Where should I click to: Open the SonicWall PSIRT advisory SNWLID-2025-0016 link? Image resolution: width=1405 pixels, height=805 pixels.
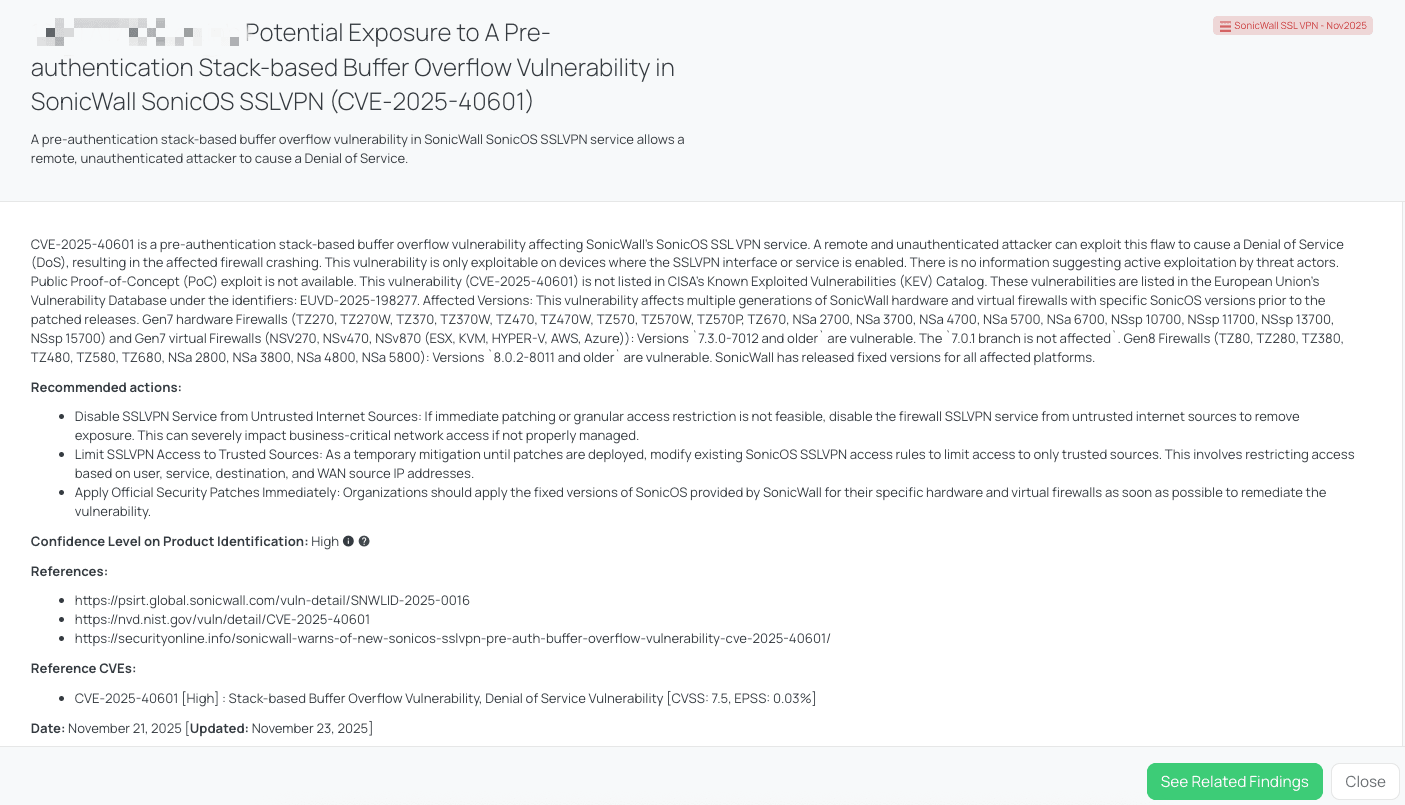pos(273,600)
